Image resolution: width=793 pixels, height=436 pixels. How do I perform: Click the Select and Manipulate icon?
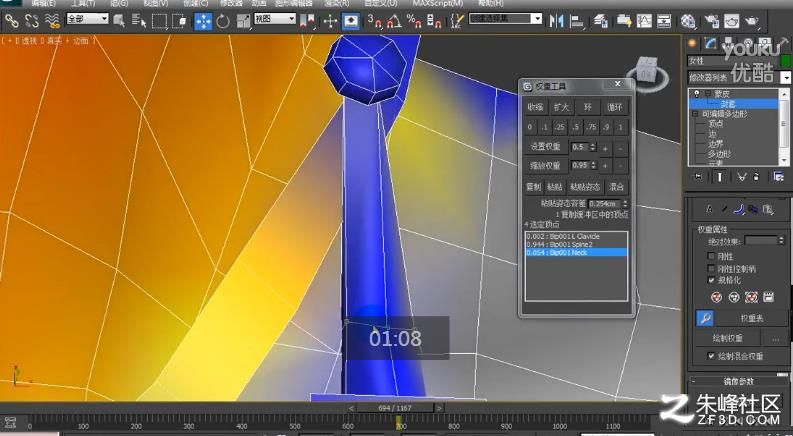tap(330, 21)
